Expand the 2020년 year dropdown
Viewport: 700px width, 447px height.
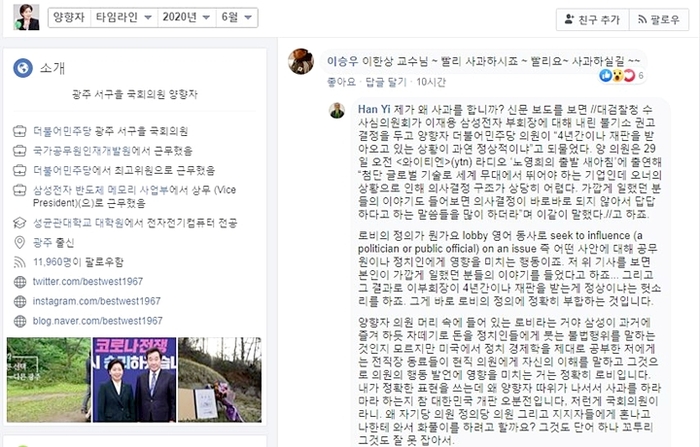186,17
